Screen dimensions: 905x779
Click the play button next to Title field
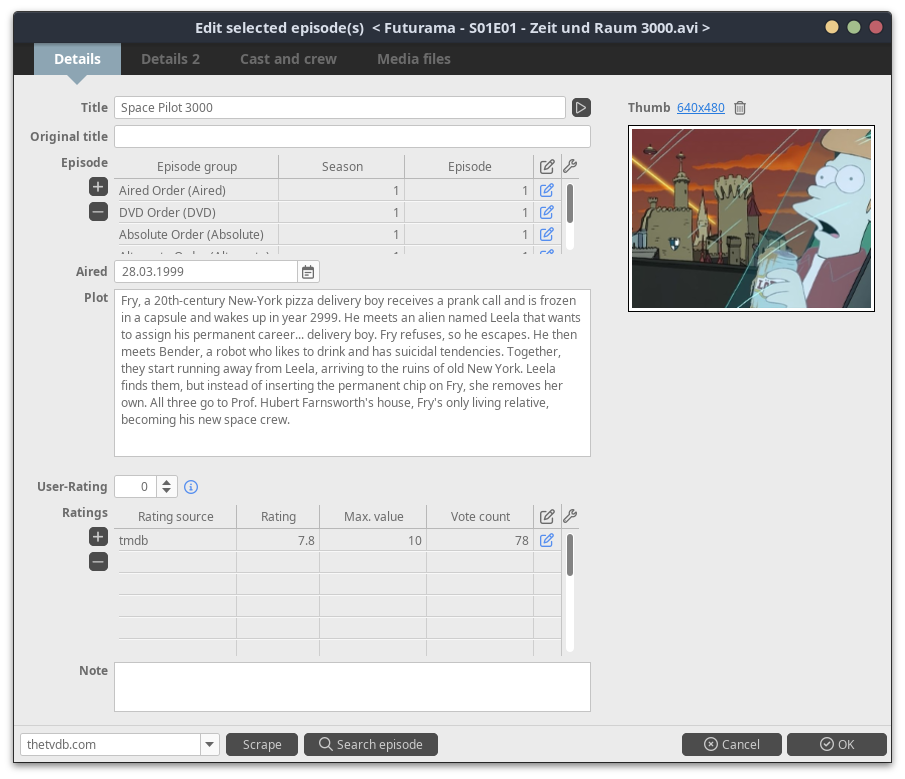click(x=581, y=107)
